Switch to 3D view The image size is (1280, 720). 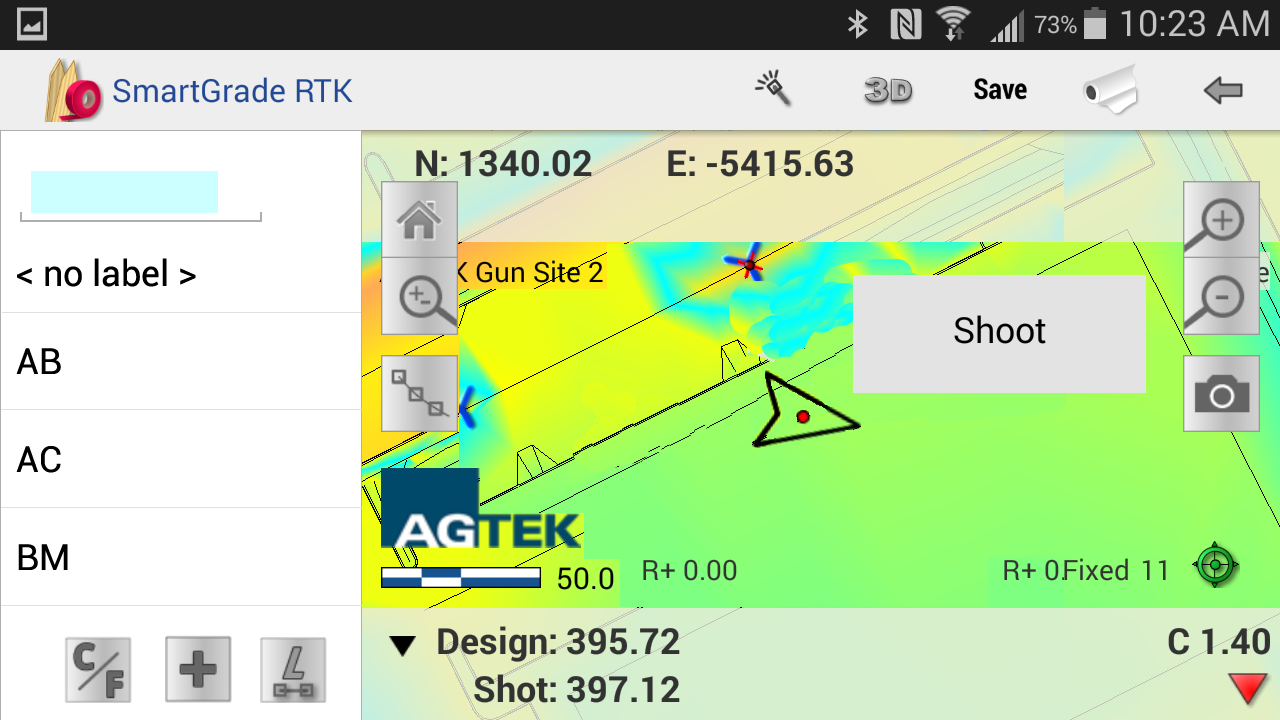(888, 91)
